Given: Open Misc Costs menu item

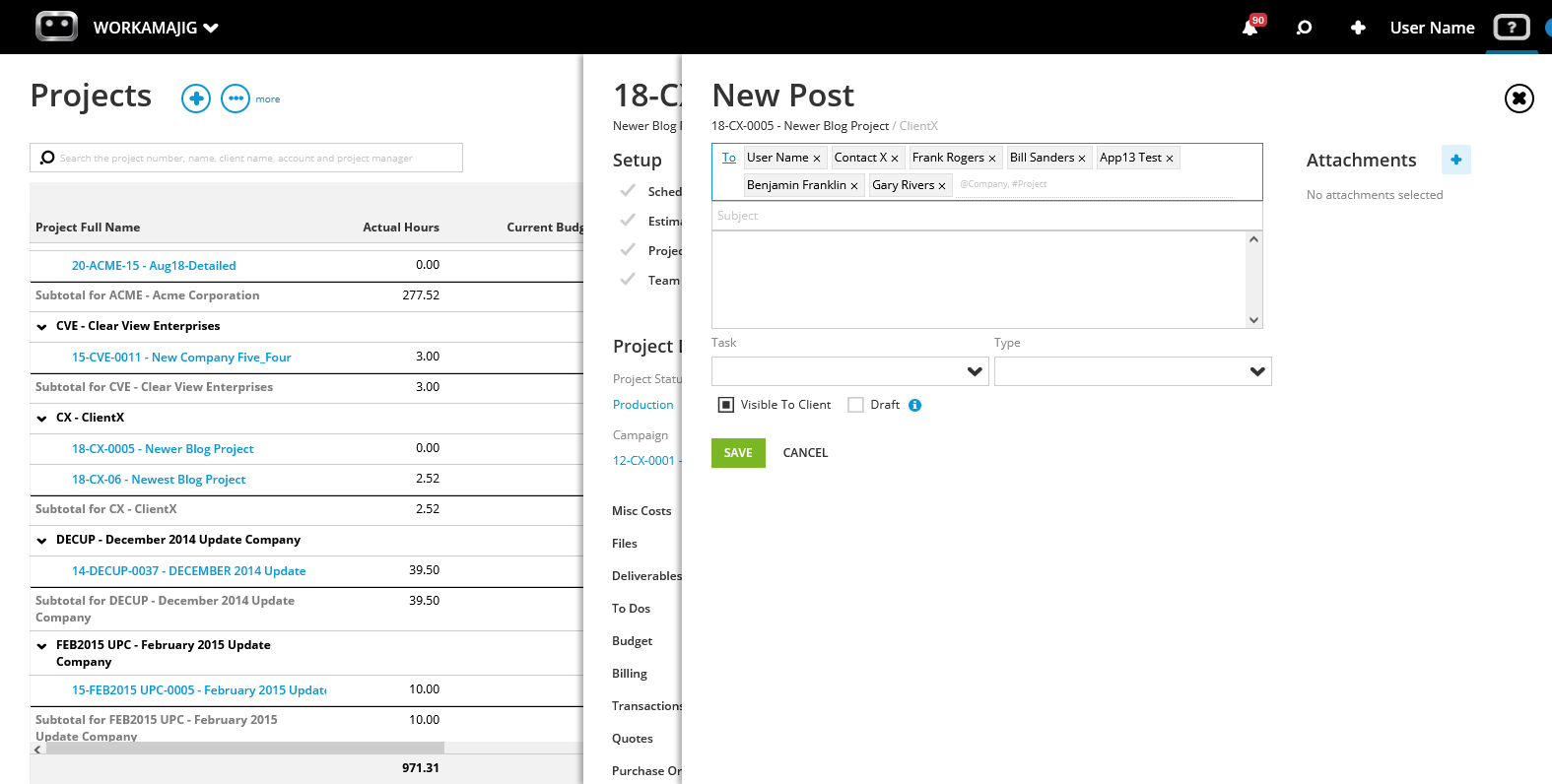Looking at the screenshot, I should (x=641, y=511).
